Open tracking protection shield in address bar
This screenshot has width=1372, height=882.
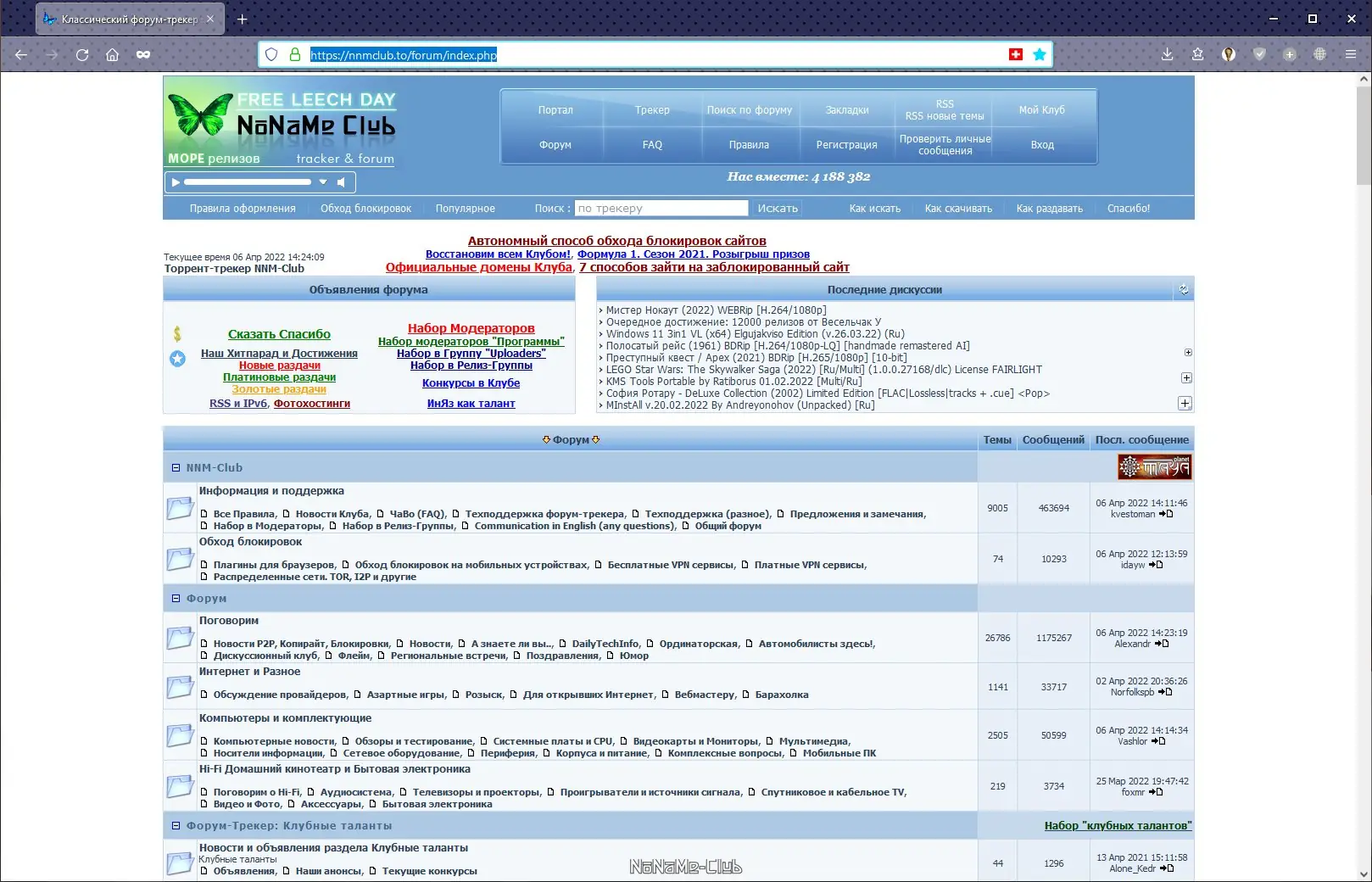click(271, 54)
